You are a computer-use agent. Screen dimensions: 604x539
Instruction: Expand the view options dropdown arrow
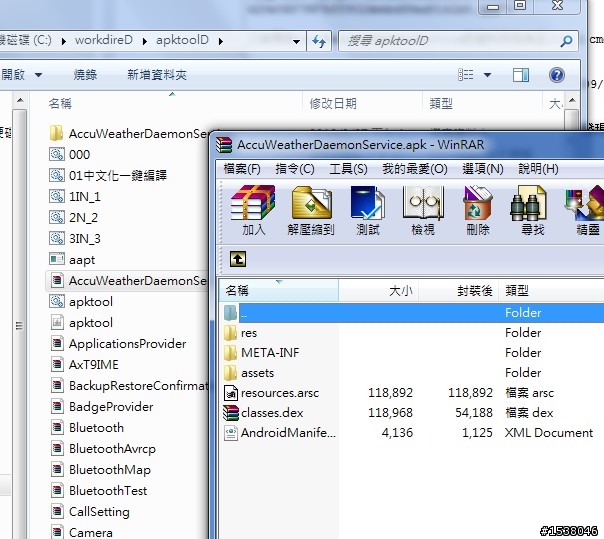coord(487,75)
